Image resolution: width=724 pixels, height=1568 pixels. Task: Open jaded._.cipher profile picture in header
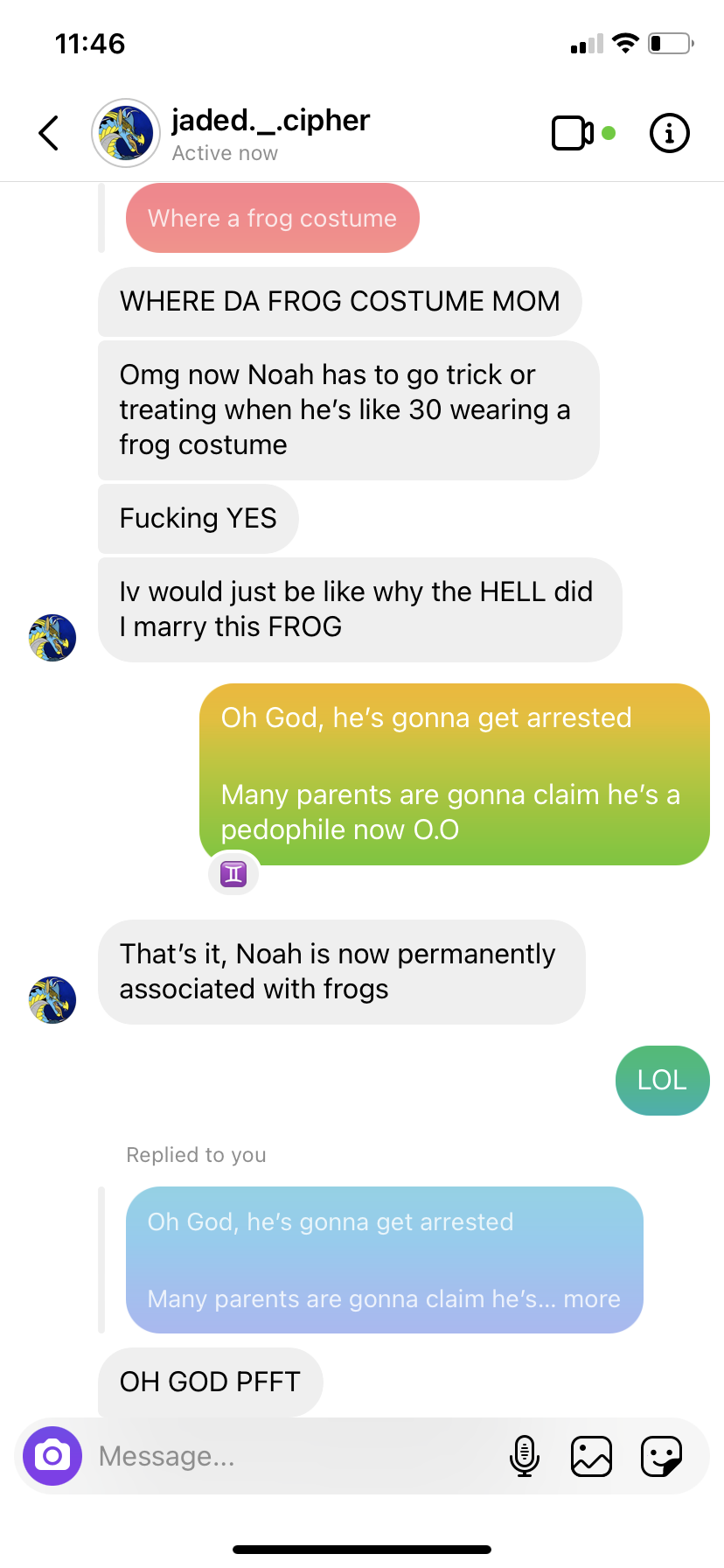[126, 133]
